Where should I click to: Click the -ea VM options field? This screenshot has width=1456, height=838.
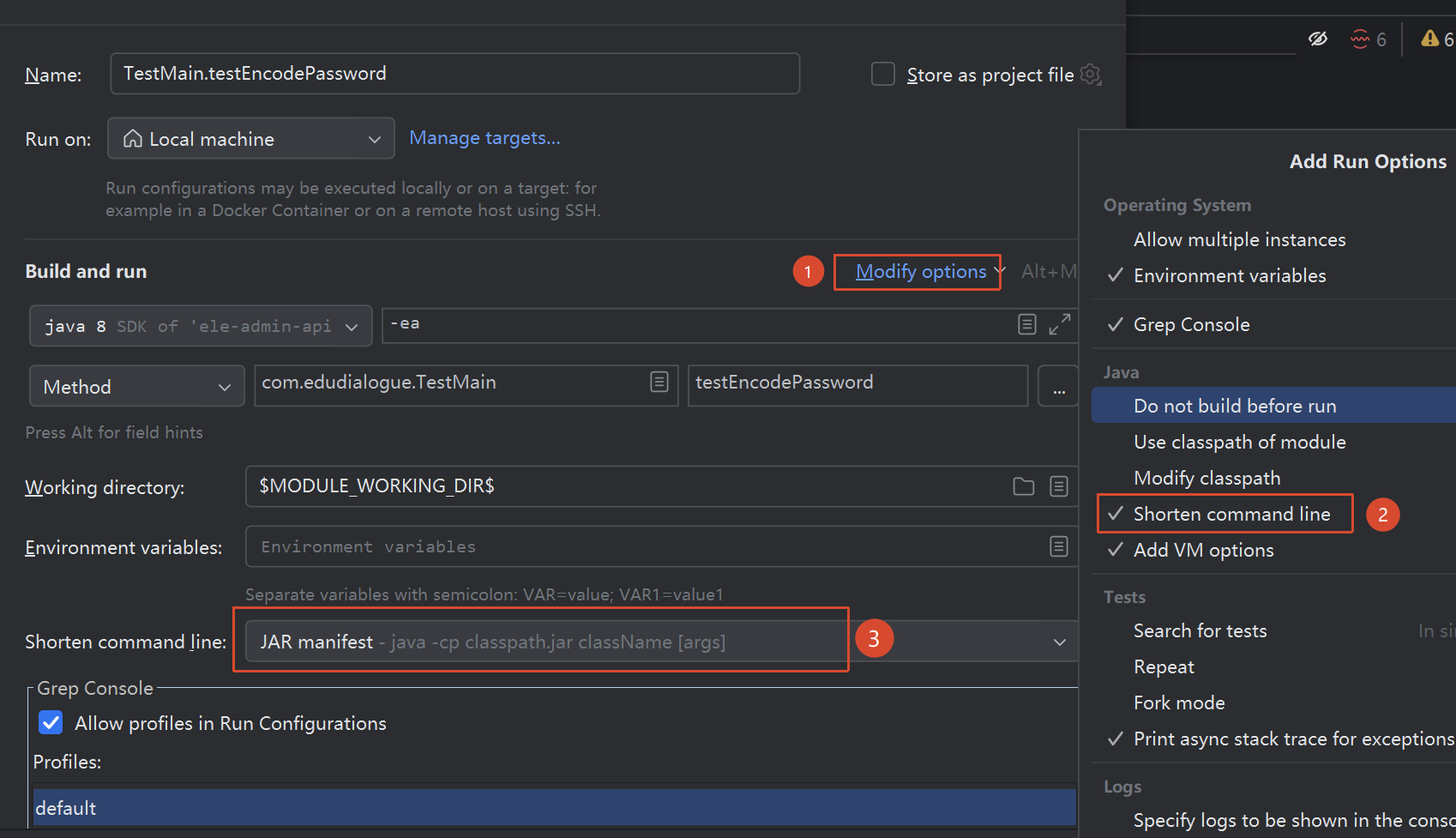(730, 325)
